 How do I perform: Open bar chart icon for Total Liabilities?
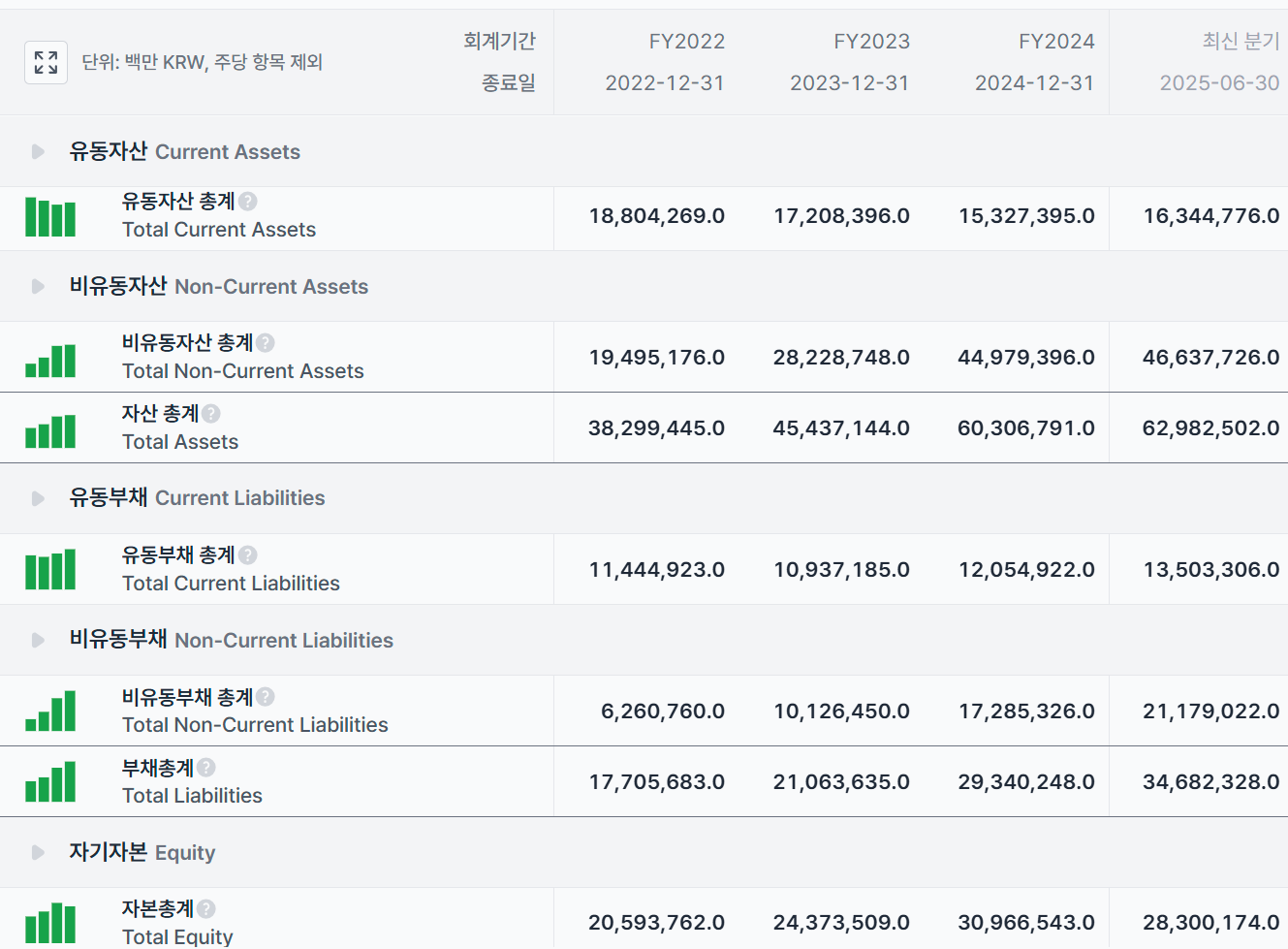pos(50,782)
